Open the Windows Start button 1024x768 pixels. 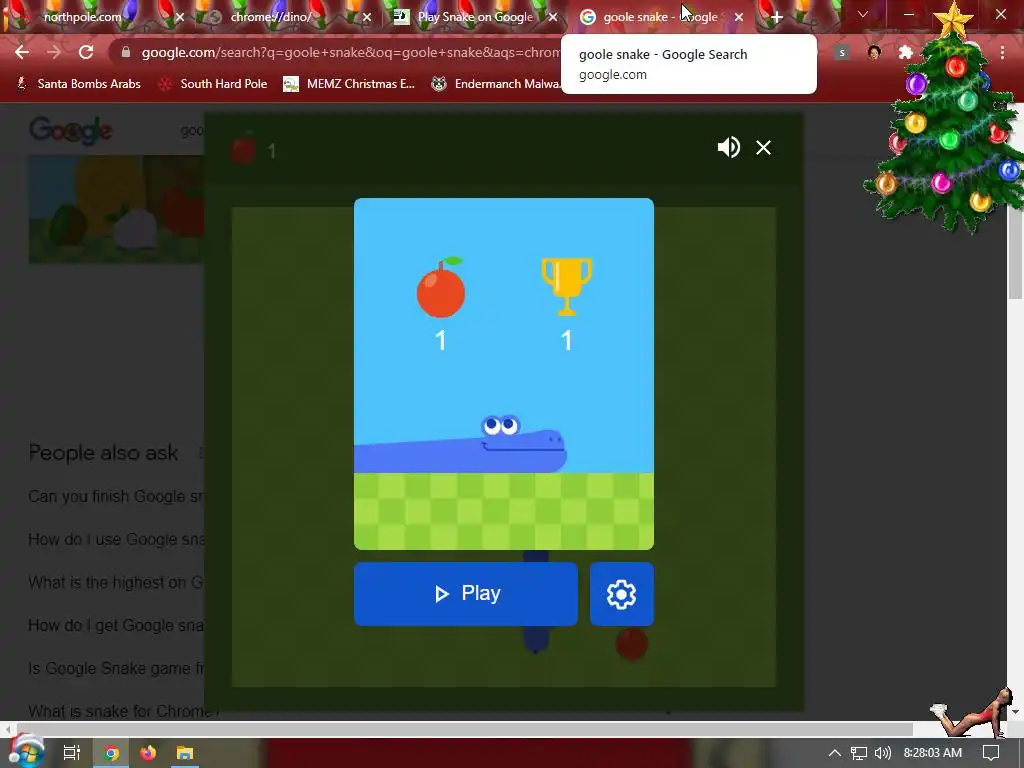click(27, 752)
